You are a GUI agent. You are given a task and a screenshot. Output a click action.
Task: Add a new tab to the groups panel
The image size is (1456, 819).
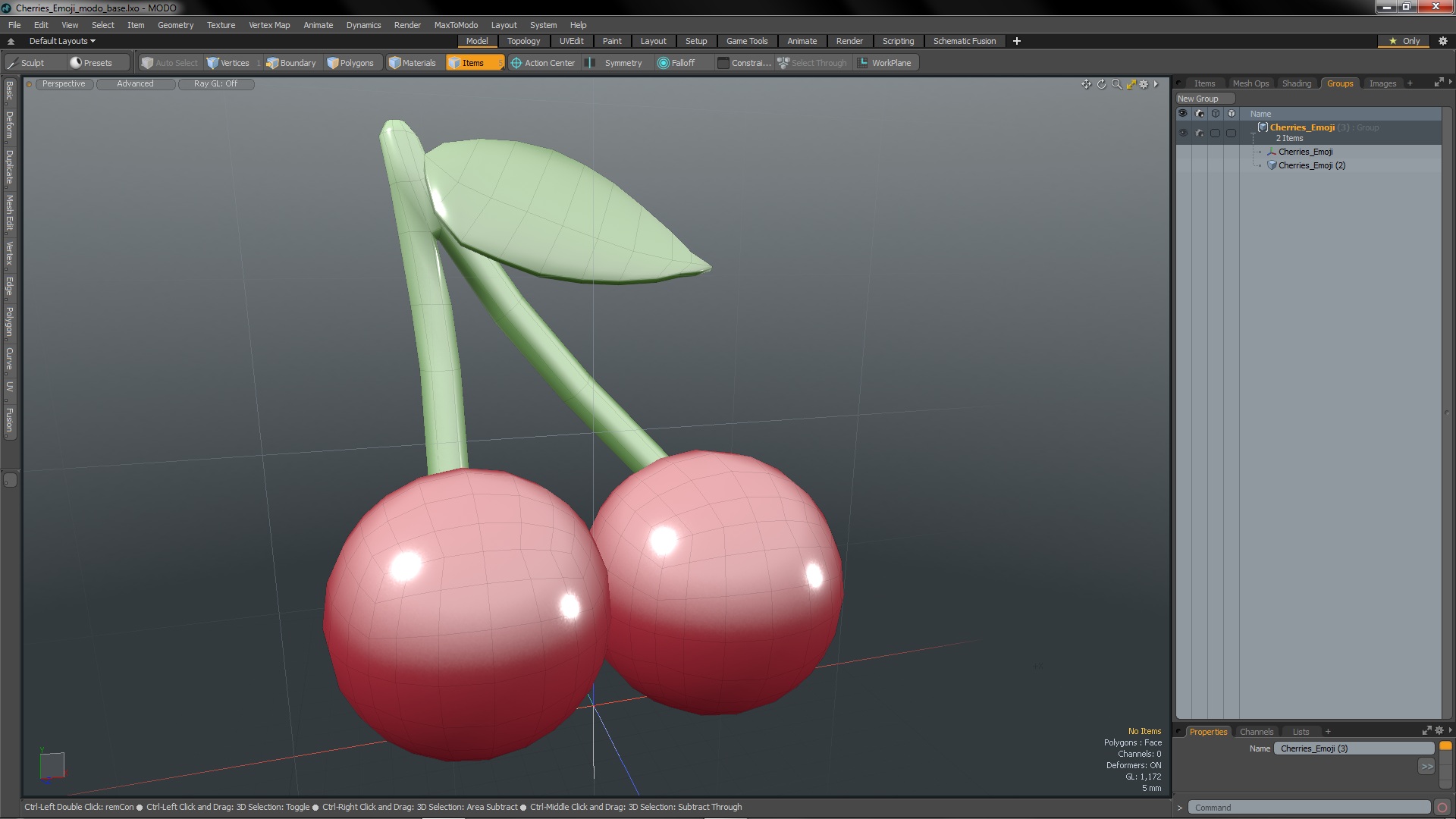(1410, 83)
